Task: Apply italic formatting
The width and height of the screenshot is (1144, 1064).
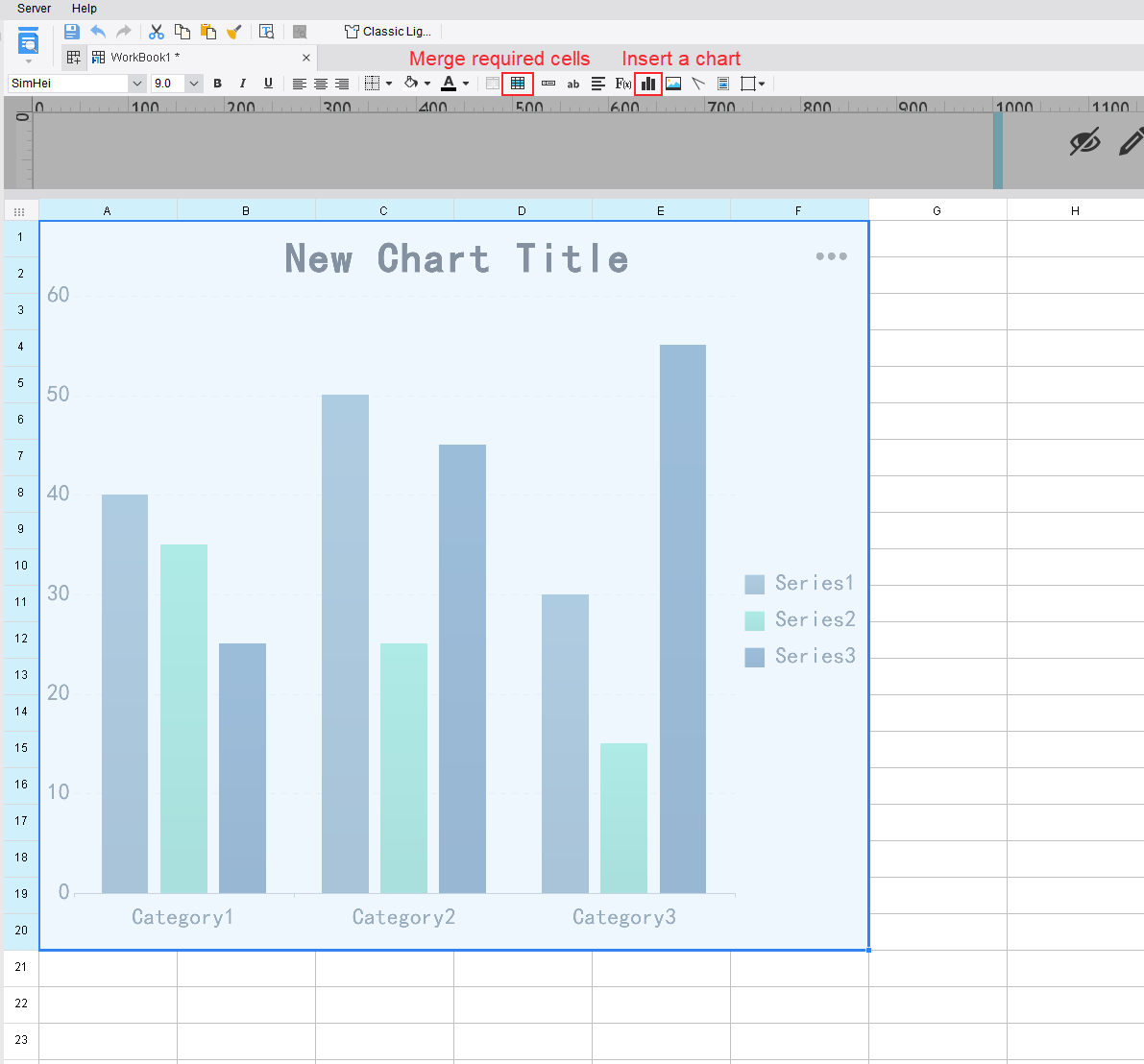Action: (x=243, y=84)
